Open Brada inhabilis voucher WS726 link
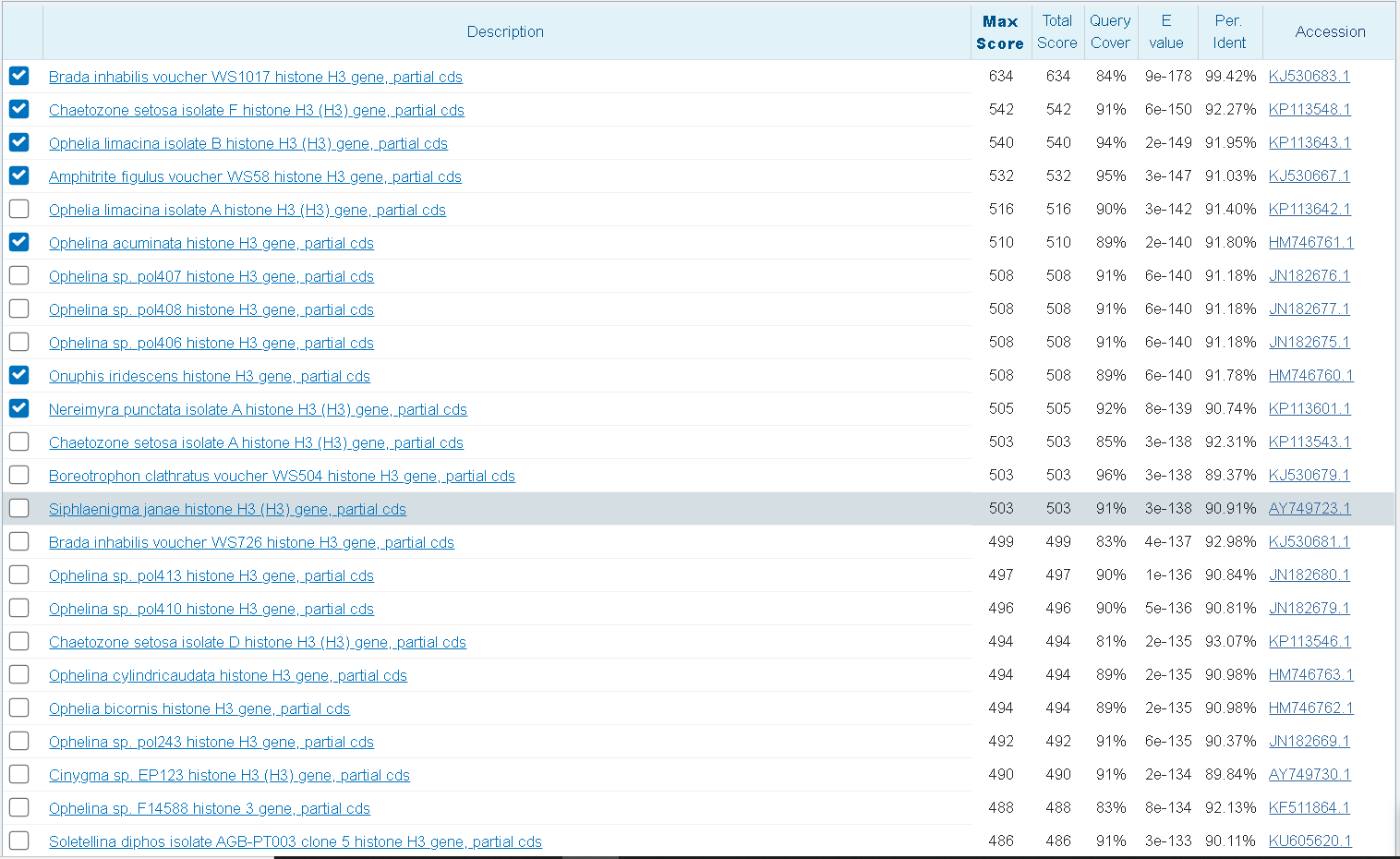The image size is (1400, 859). click(251, 542)
